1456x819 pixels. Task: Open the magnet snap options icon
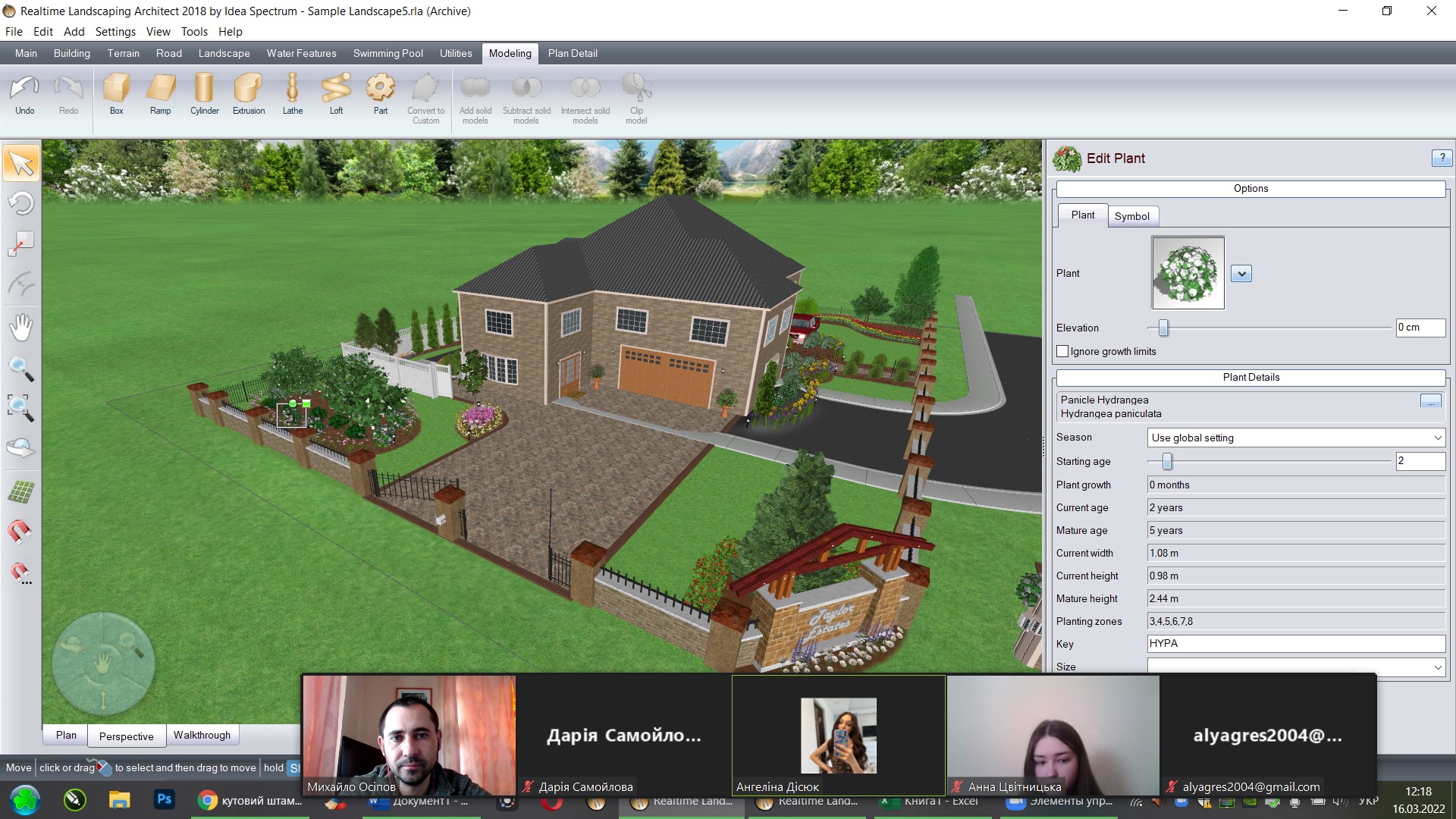21,573
